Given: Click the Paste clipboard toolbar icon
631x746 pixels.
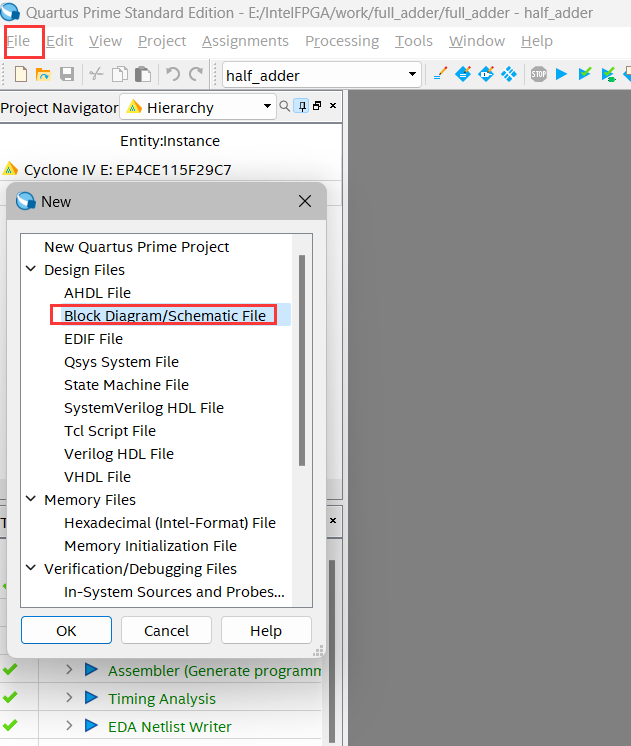Looking at the screenshot, I should point(143,75).
